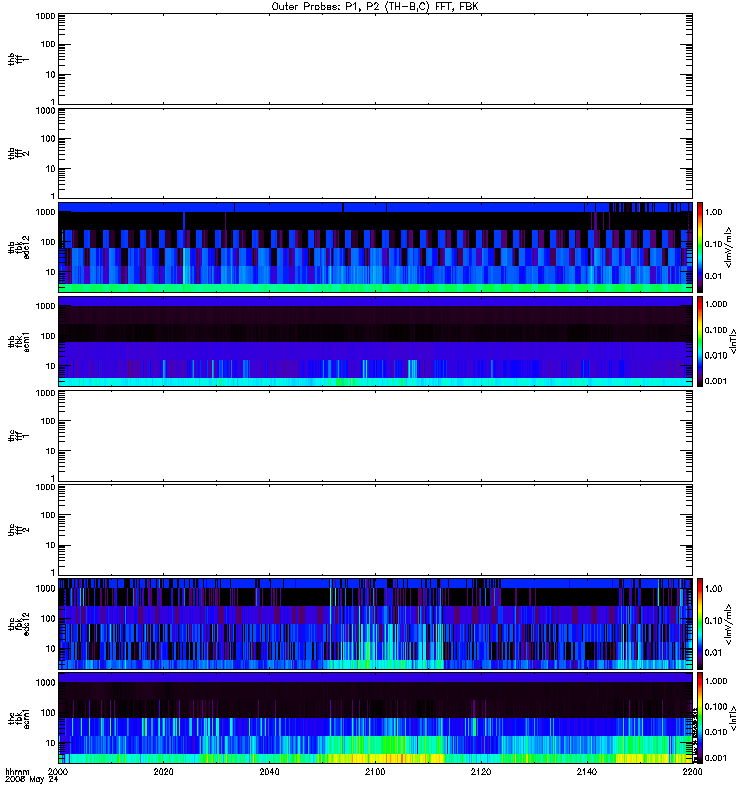Click the thb fbk scm1 axis label
The height and width of the screenshot is (800, 750).
pos(18,341)
